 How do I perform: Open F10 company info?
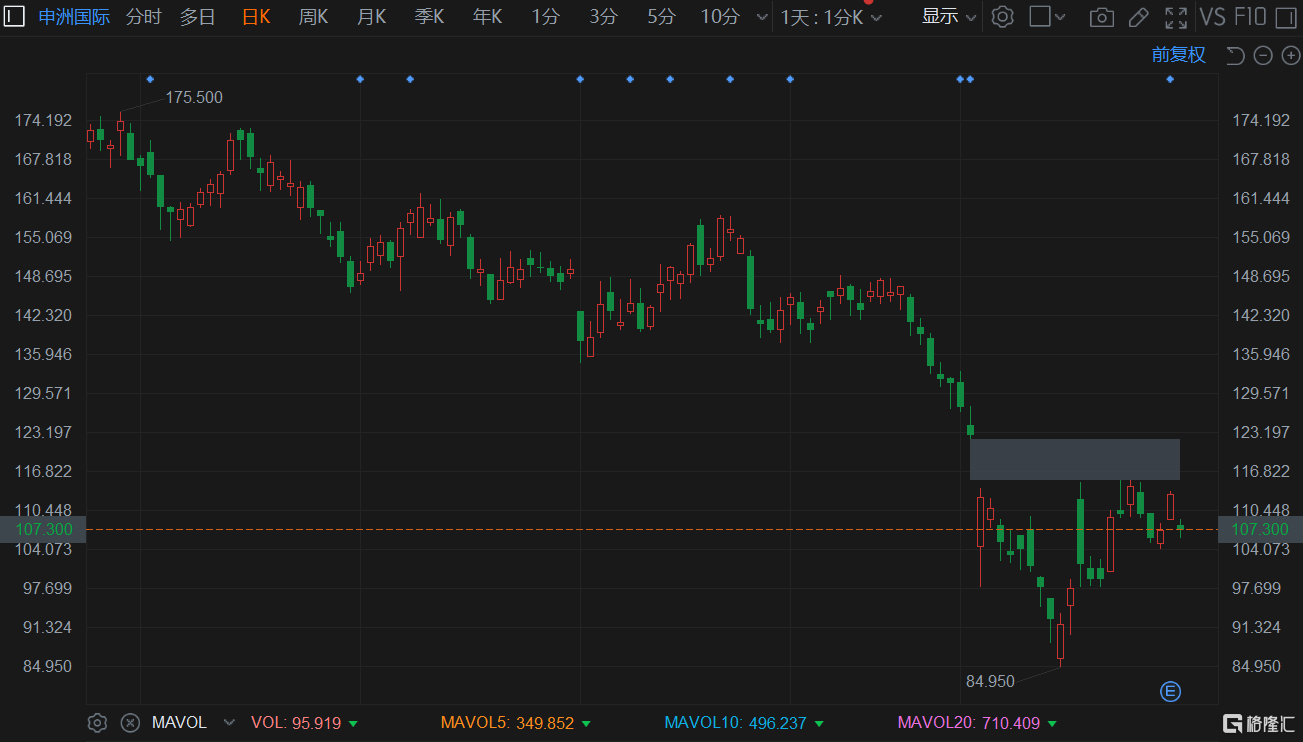tap(1250, 16)
